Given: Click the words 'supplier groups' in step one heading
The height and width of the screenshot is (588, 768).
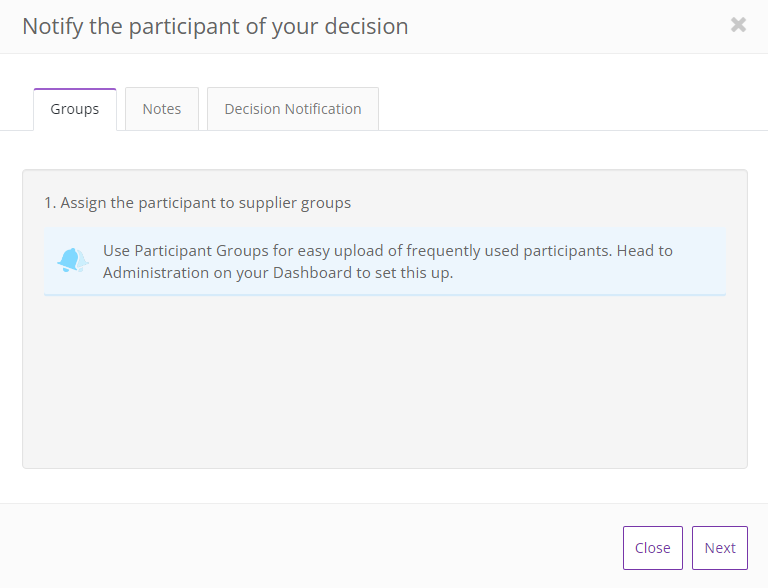Looking at the screenshot, I should pyautogui.click(x=295, y=203).
